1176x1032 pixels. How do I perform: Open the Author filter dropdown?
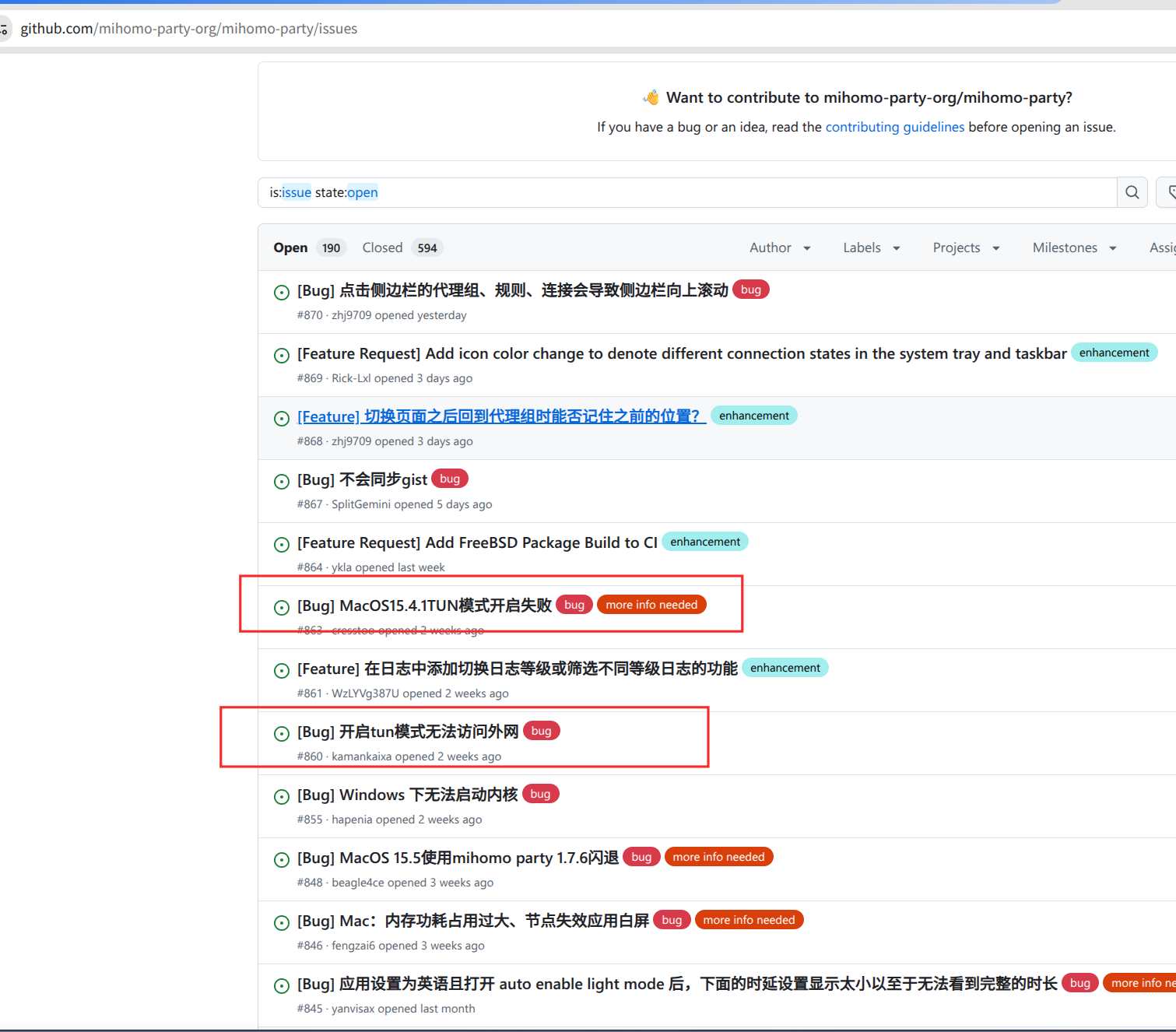pyautogui.click(x=780, y=247)
